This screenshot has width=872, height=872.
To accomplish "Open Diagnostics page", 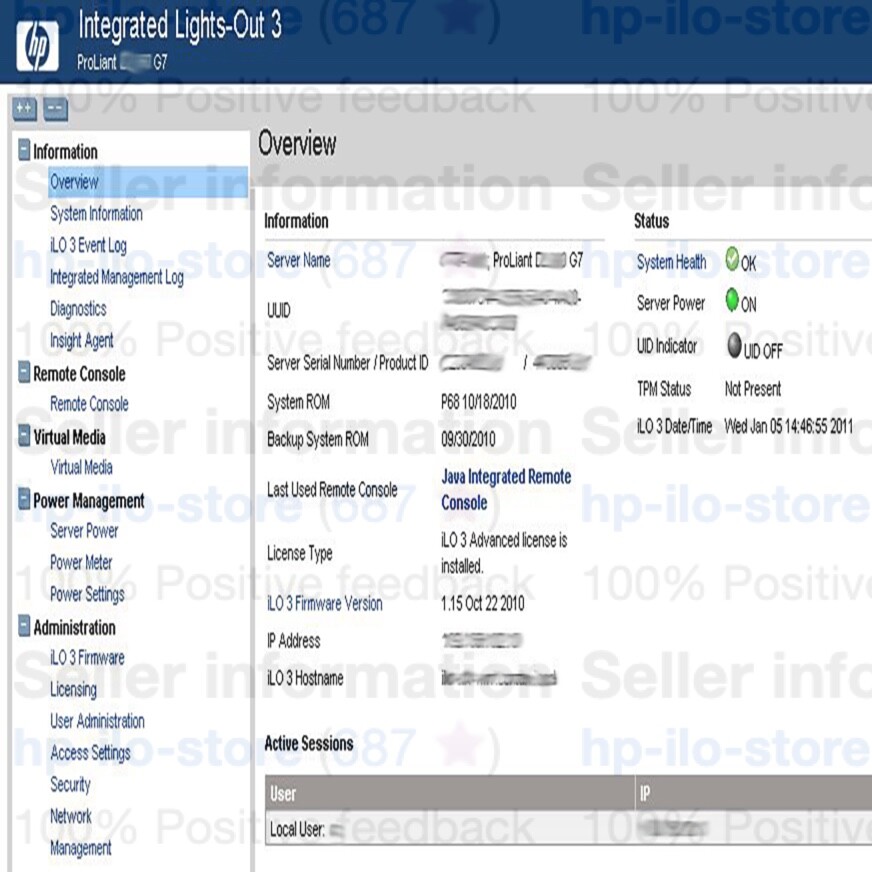I will [x=78, y=309].
